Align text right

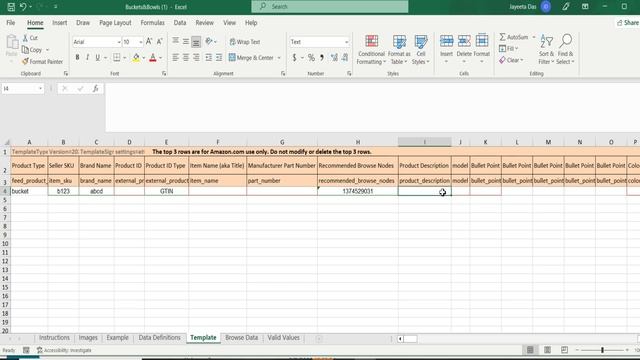click(196, 58)
